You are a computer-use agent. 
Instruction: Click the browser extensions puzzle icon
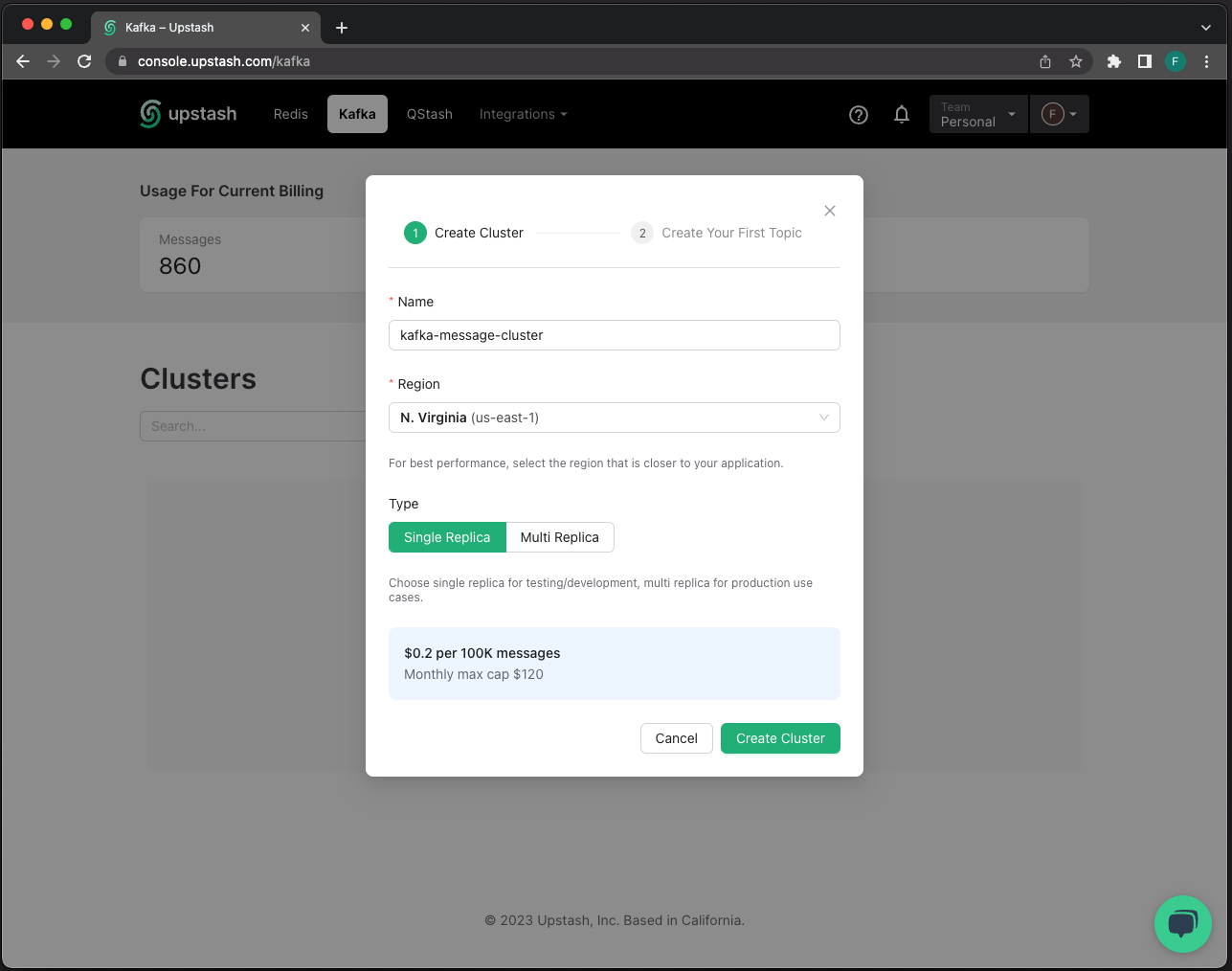pos(1113,60)
